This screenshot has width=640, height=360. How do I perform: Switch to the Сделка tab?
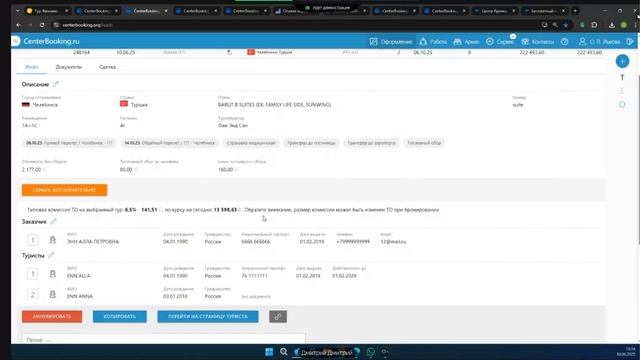coord(107,67)
